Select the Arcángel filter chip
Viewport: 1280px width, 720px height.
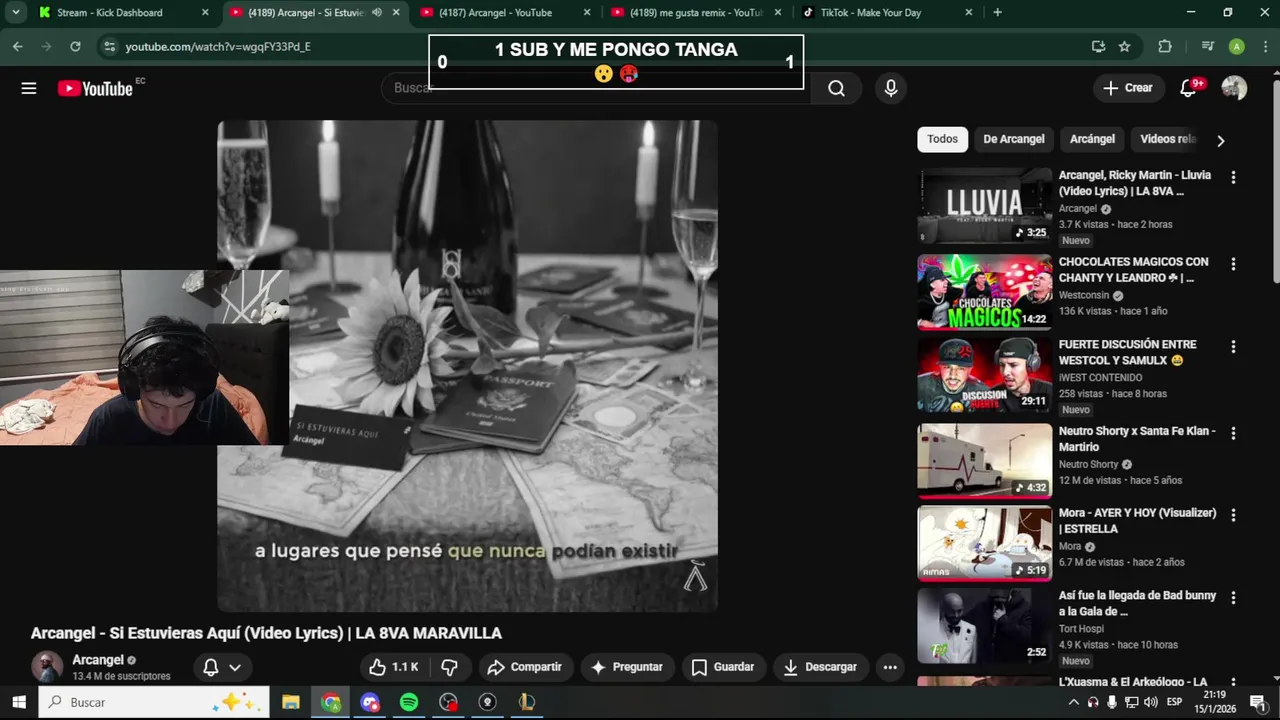click(x=1092, y=139)
